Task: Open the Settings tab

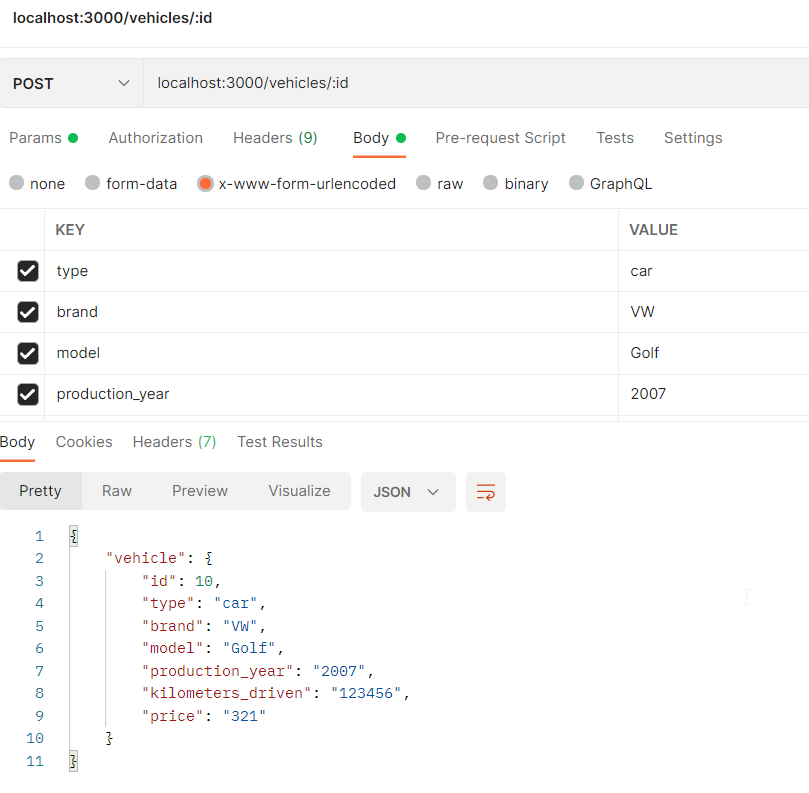Action: (693, 138)
